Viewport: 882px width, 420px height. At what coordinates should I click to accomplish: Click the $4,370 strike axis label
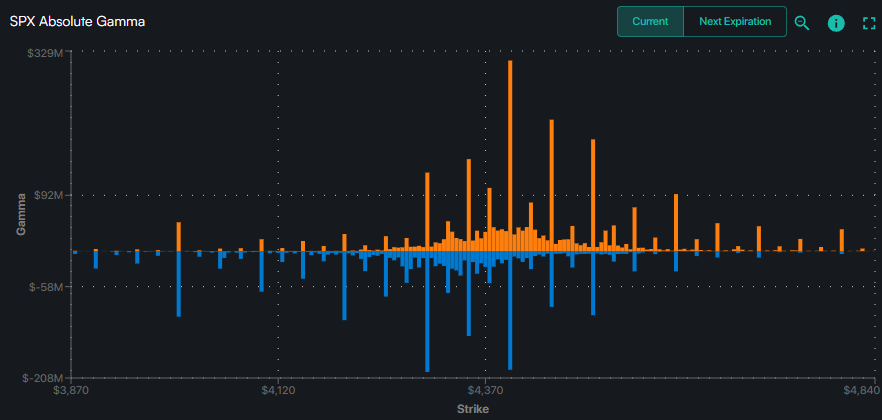click(485, 390)
